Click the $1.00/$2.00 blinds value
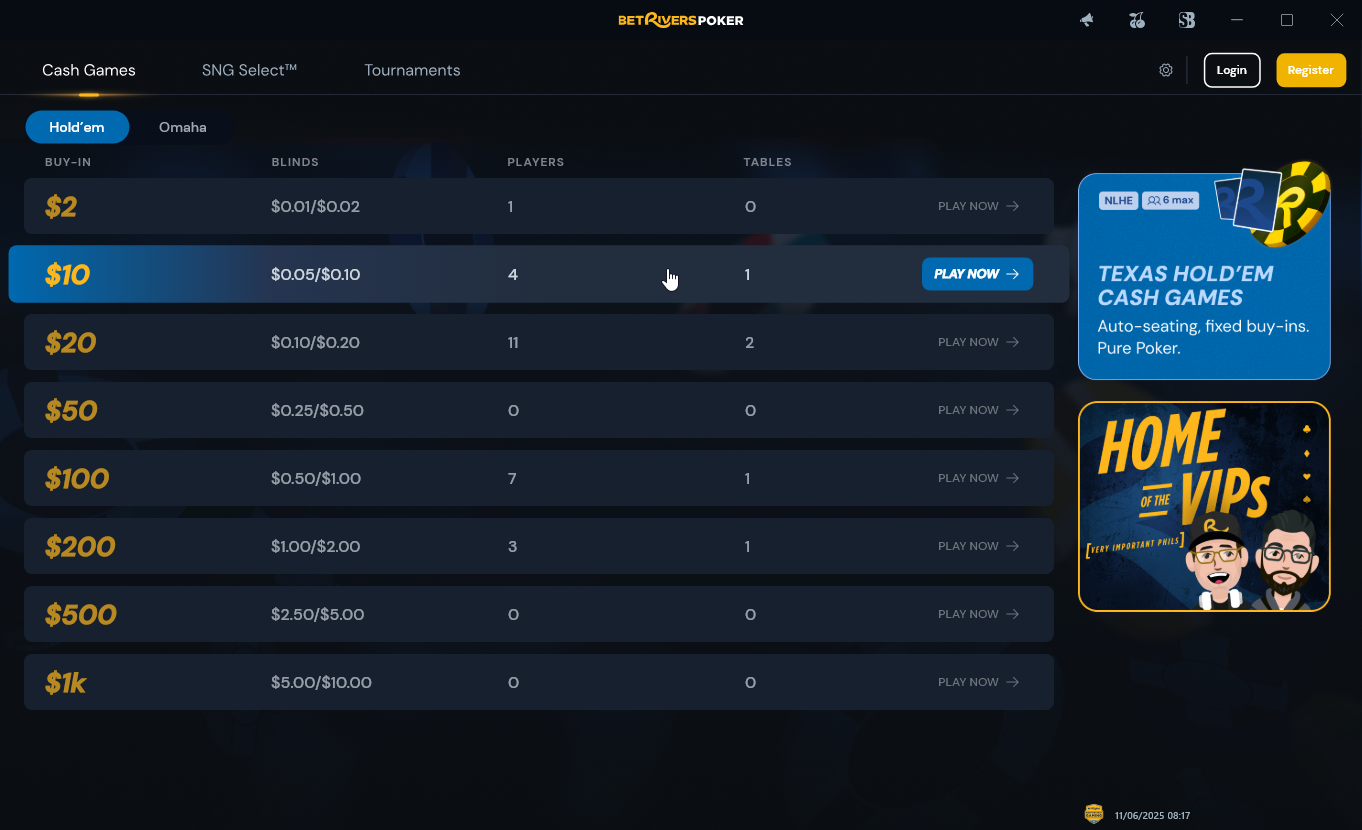 tap(315, 547)
